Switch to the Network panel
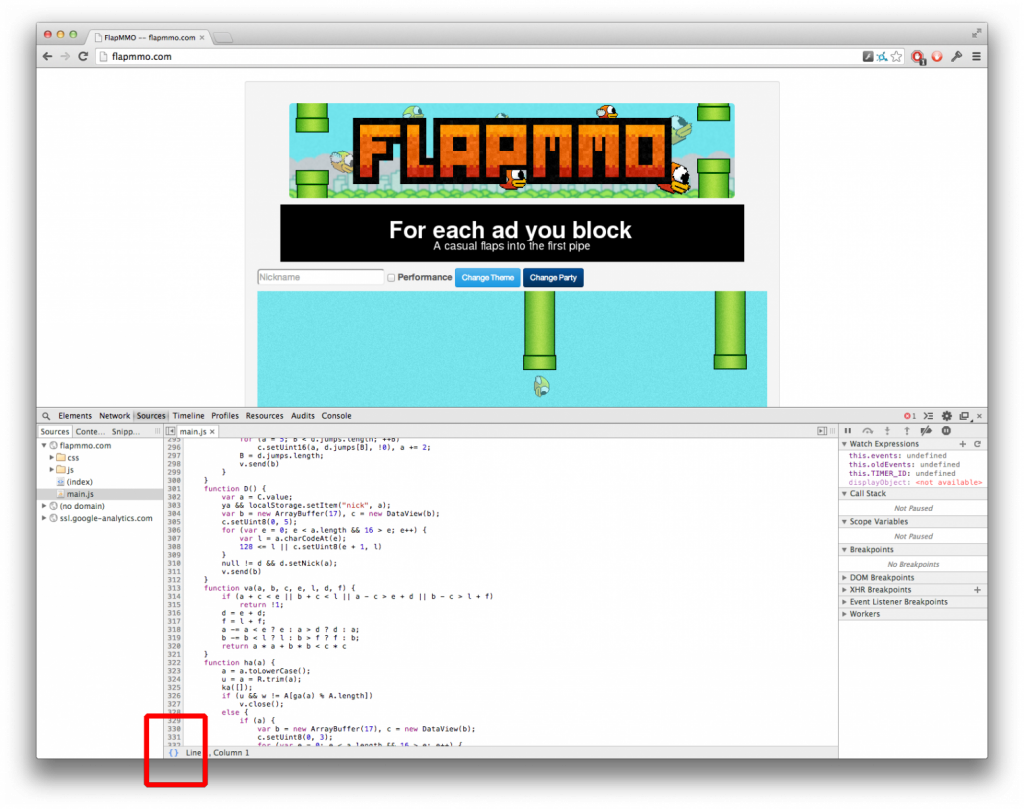This screenshot has width=1024, height=809. [x=114, y=416]
